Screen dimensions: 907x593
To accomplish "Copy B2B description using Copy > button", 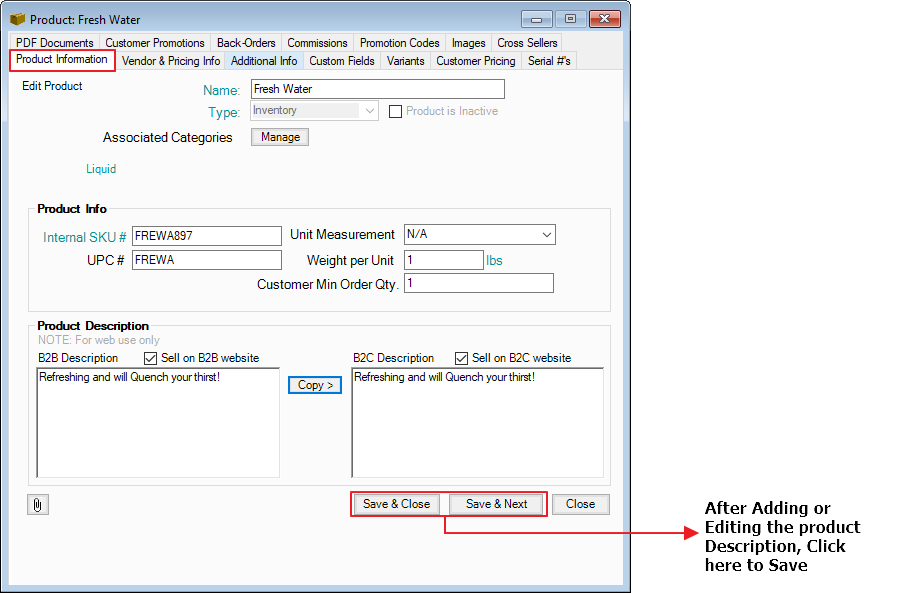I will (315, 385).
